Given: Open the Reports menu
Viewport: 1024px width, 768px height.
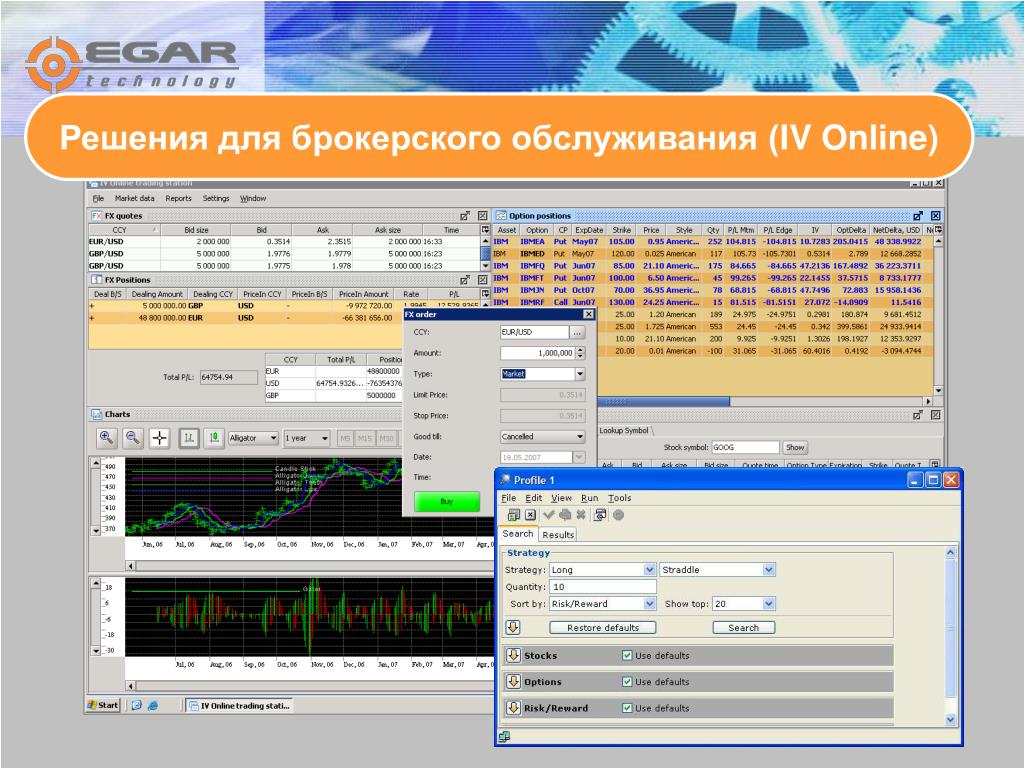Looking at the screenshot, I should pyautogui.click(x=178, y=198).
